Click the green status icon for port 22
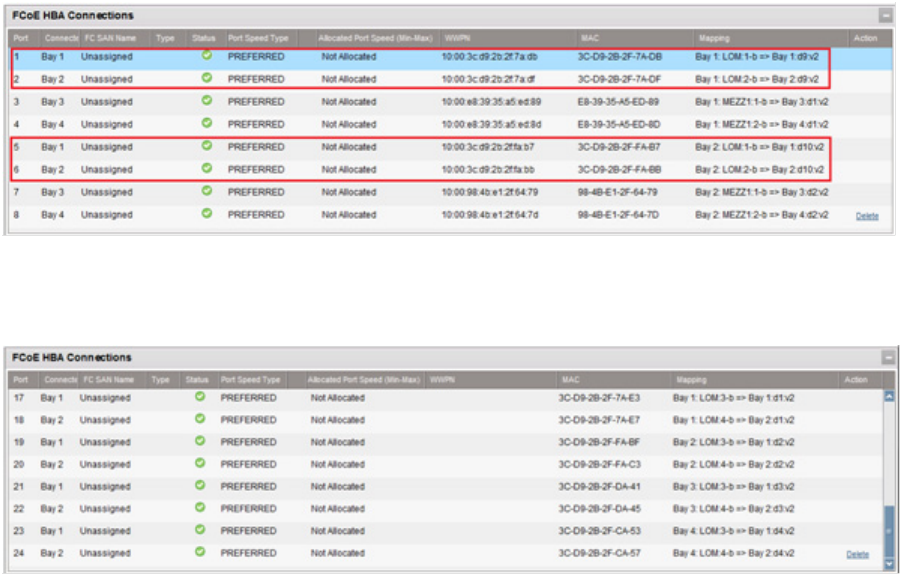 (199, 507)
